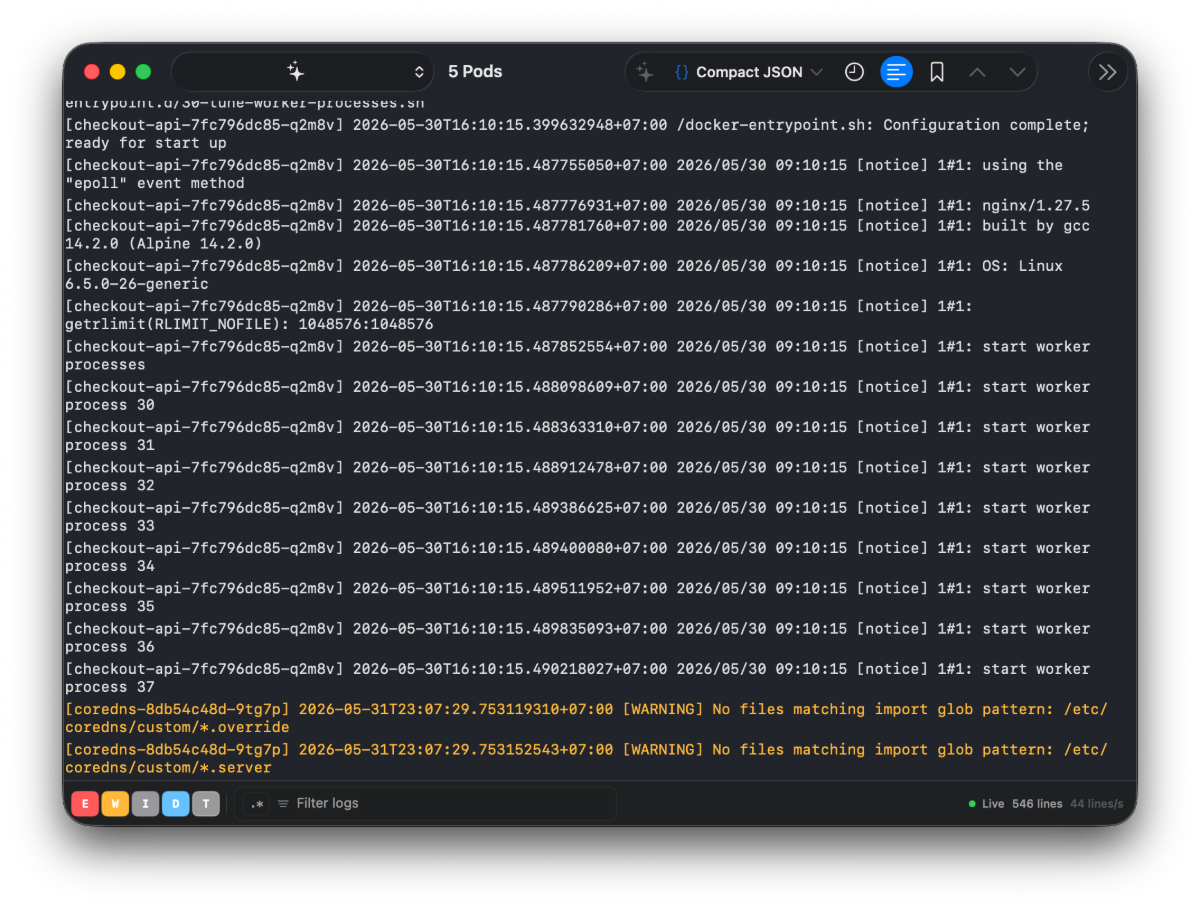
Task: Click the 5 Pods label
Action: (475, 72)
